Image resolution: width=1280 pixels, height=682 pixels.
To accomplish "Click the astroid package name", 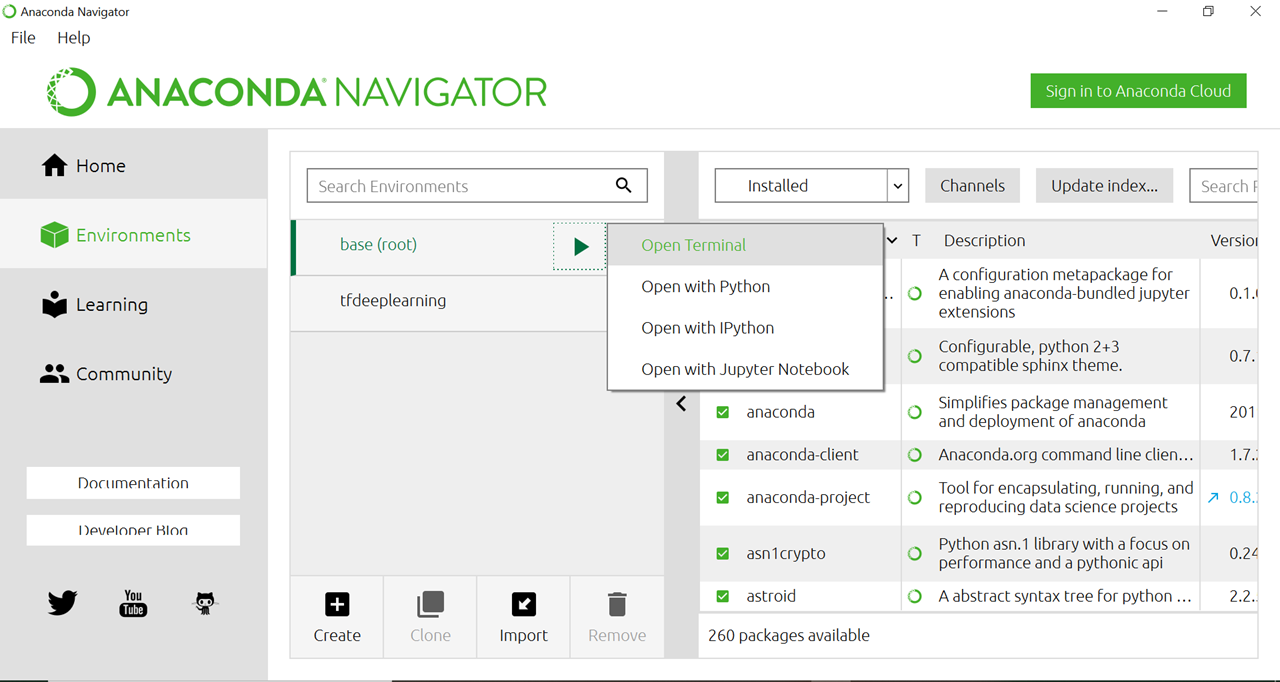I will pyautogui.click(x=771, y=596).
